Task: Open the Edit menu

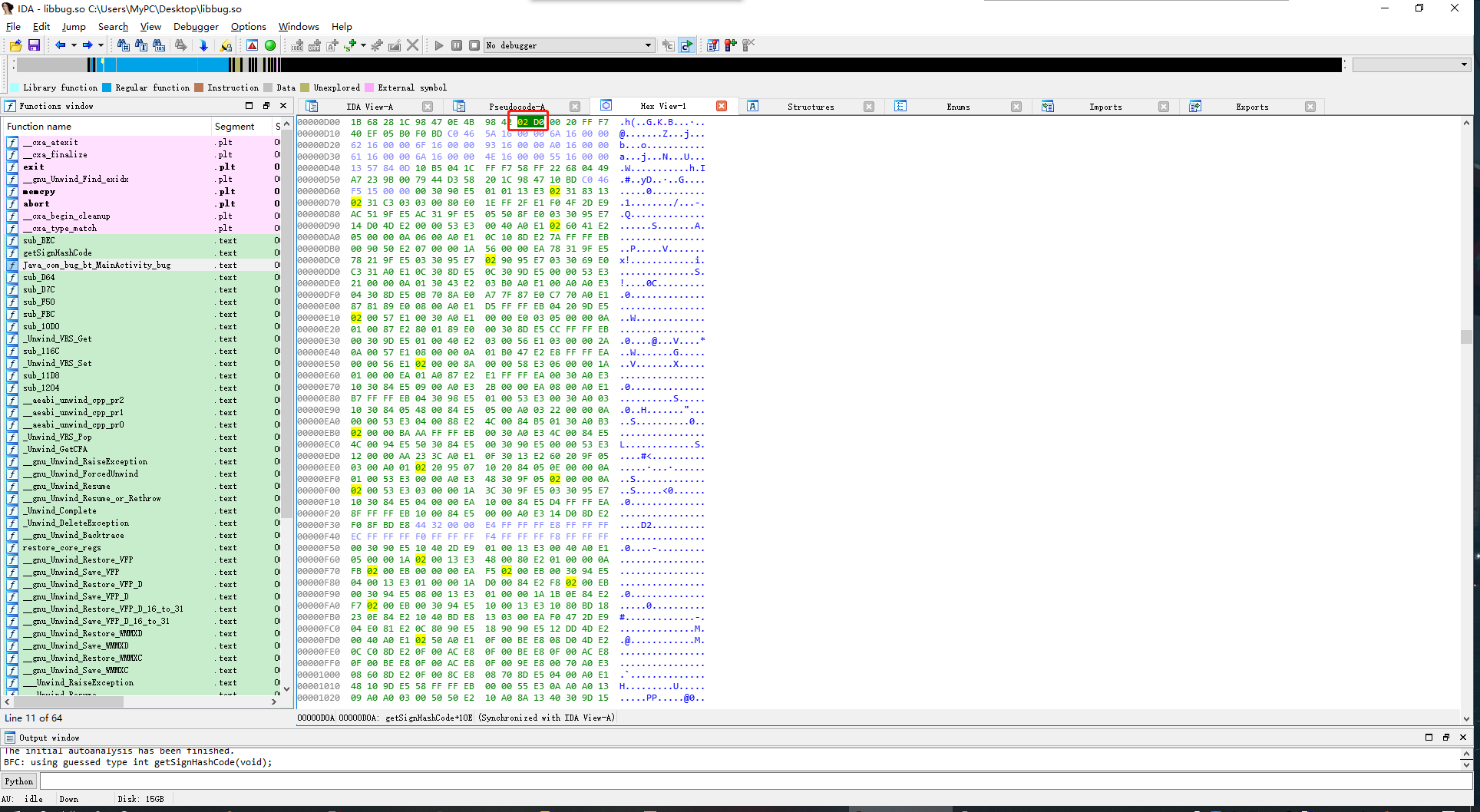Action: point(41,26)
